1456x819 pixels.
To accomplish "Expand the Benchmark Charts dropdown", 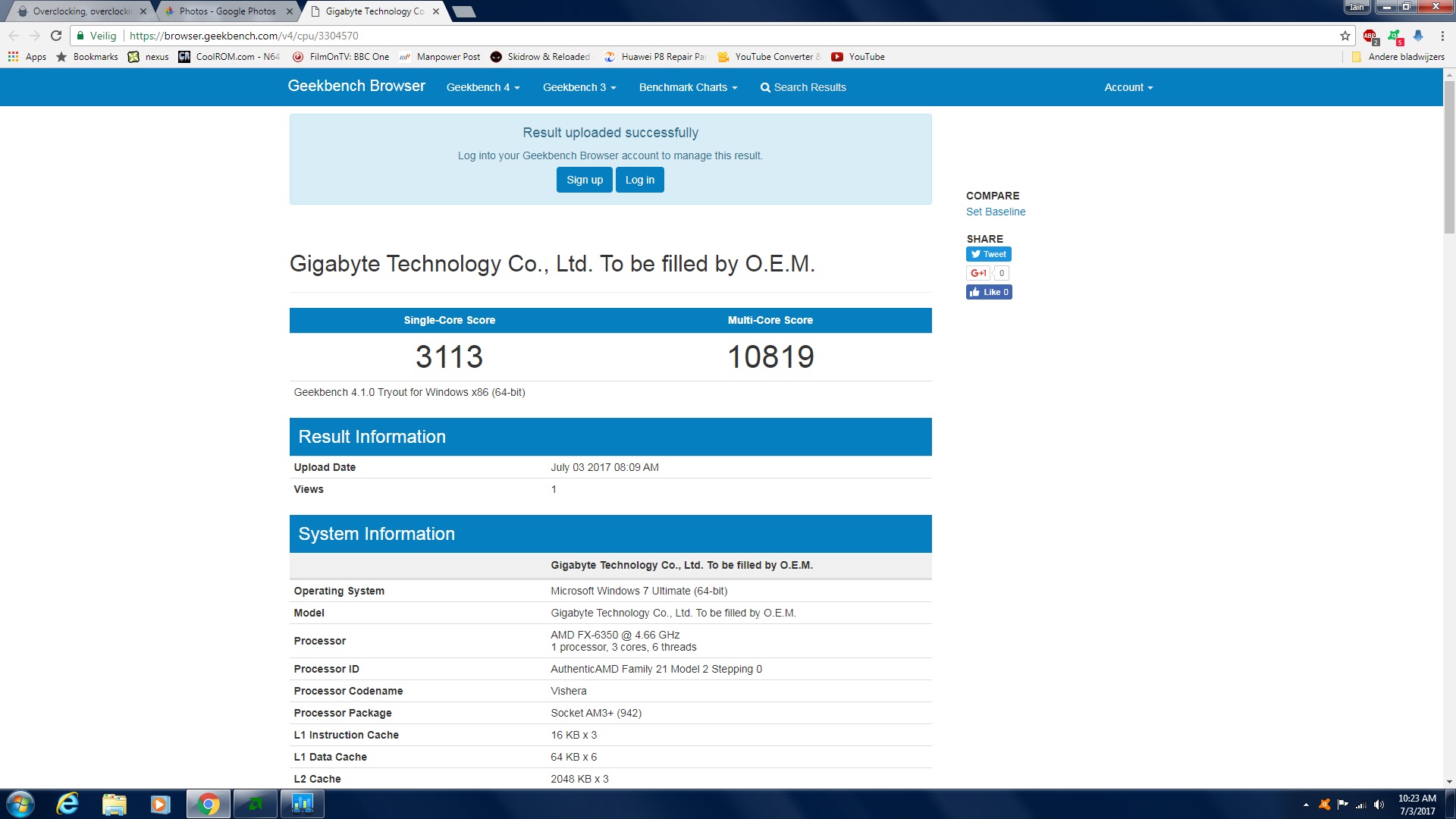I will tap(688, 87).
